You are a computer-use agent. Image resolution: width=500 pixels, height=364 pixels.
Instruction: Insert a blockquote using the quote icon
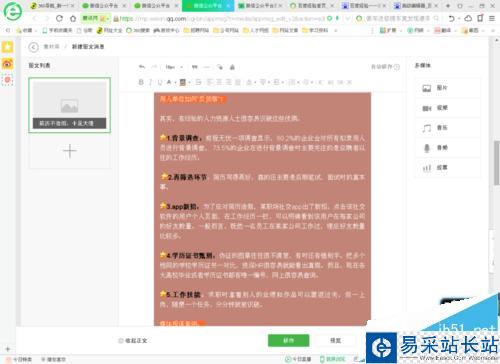pos(195,67)
